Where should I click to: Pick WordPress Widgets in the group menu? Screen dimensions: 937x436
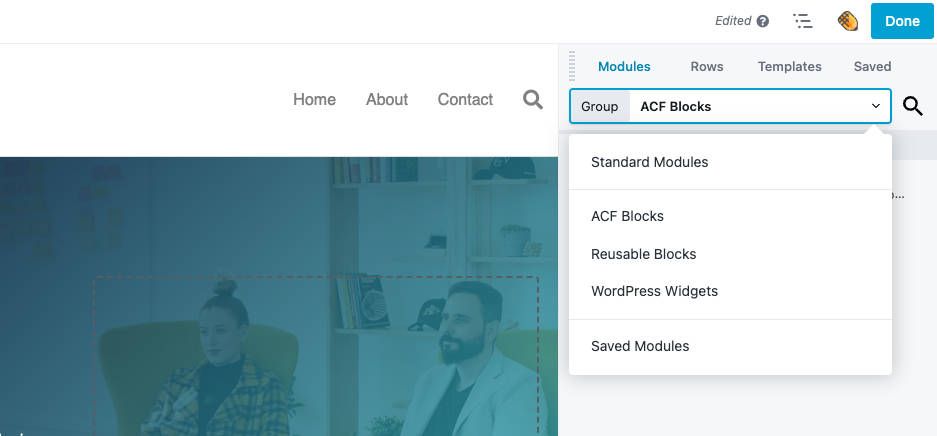point(654,291)
